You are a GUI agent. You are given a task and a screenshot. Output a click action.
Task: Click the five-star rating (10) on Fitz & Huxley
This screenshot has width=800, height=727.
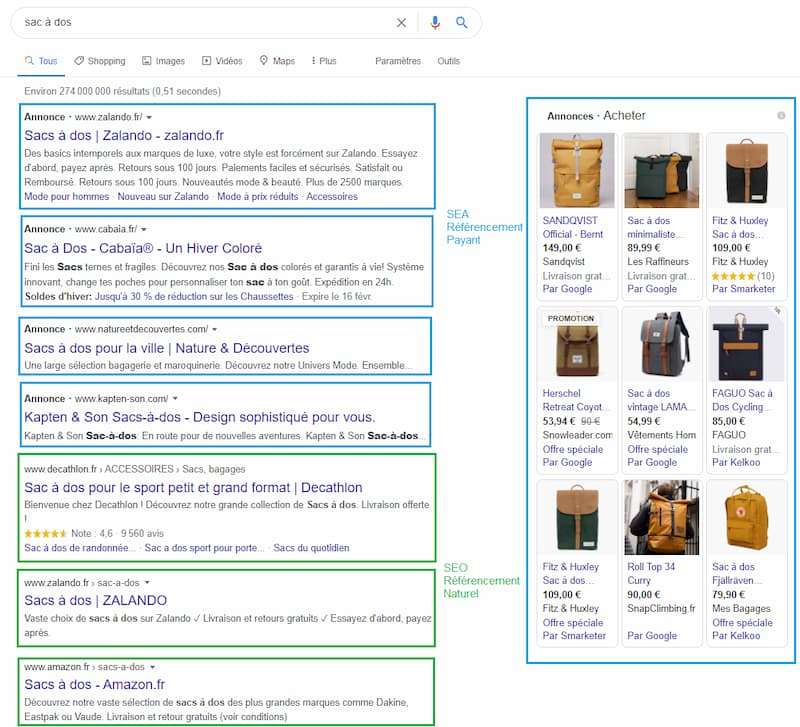coord(743,276)
